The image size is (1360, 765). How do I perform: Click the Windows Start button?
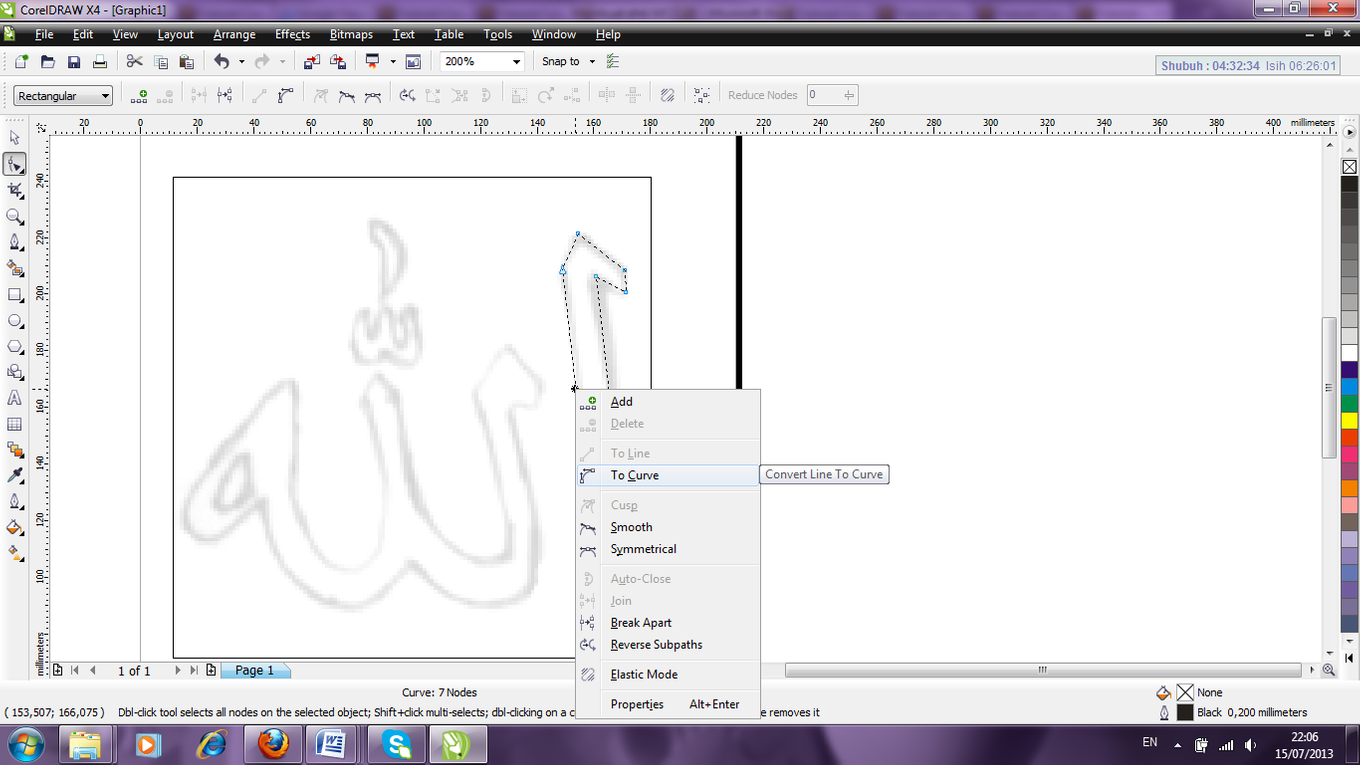(25, 744)
